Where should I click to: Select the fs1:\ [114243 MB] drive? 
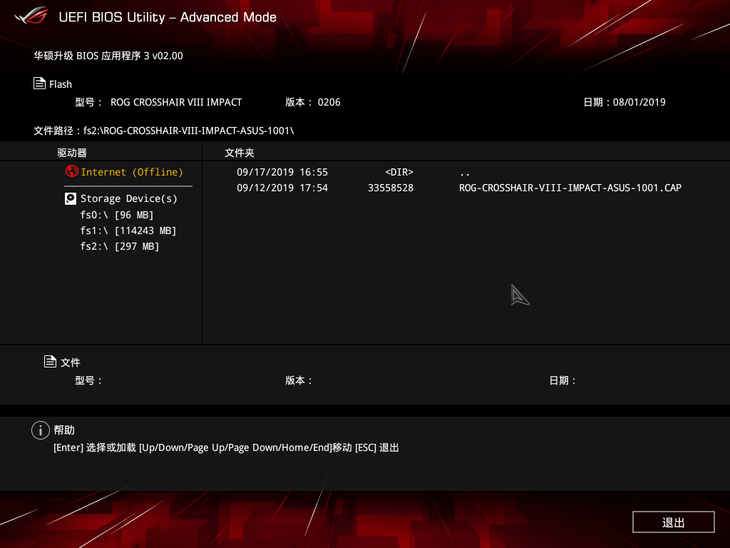point(128,230)
